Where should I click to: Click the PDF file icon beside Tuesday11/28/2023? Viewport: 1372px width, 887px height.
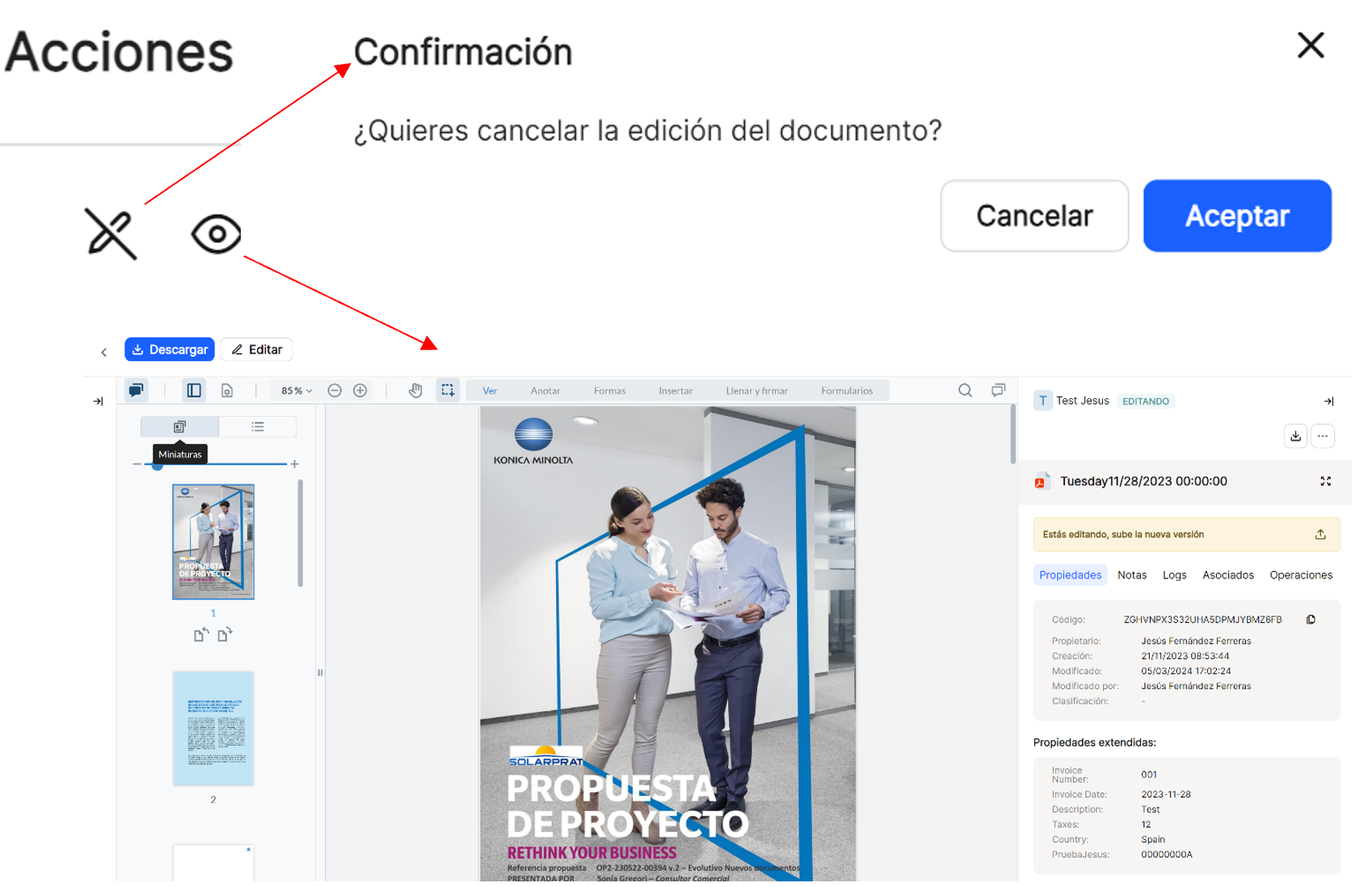(1042, 481)
